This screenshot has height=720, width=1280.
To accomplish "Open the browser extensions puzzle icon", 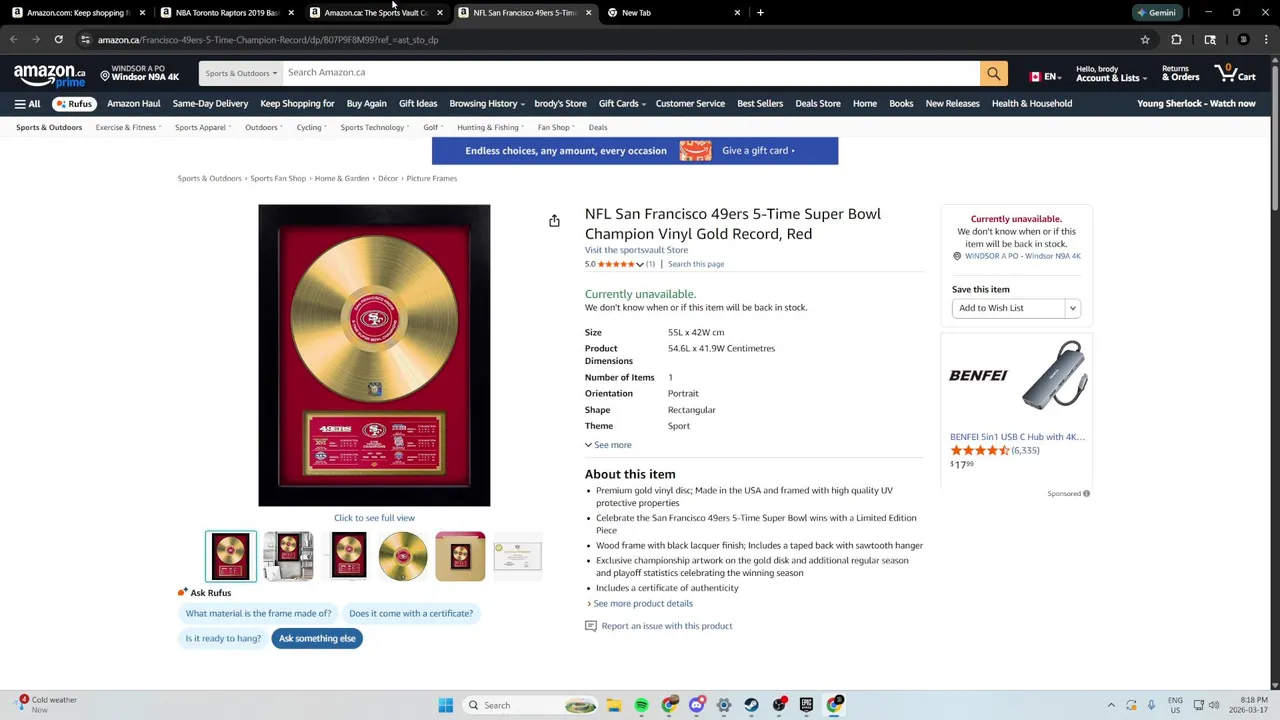I will 1176,40.
